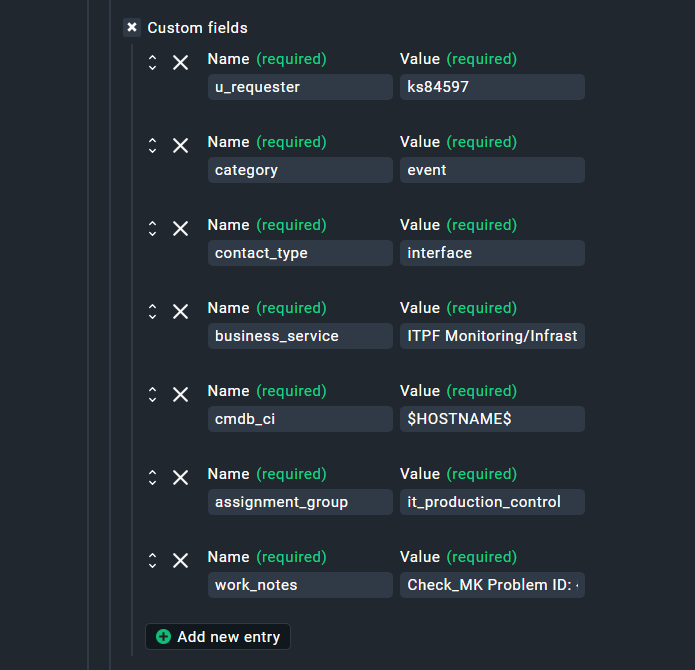Delete the contact_type entry row
695x670 pixels.
180,229
